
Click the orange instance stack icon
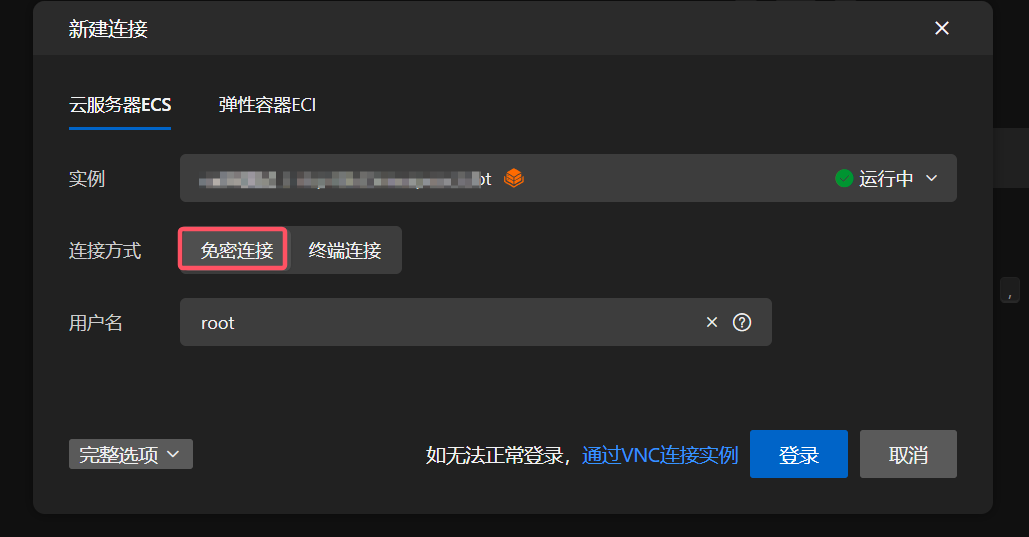(514, 178)
